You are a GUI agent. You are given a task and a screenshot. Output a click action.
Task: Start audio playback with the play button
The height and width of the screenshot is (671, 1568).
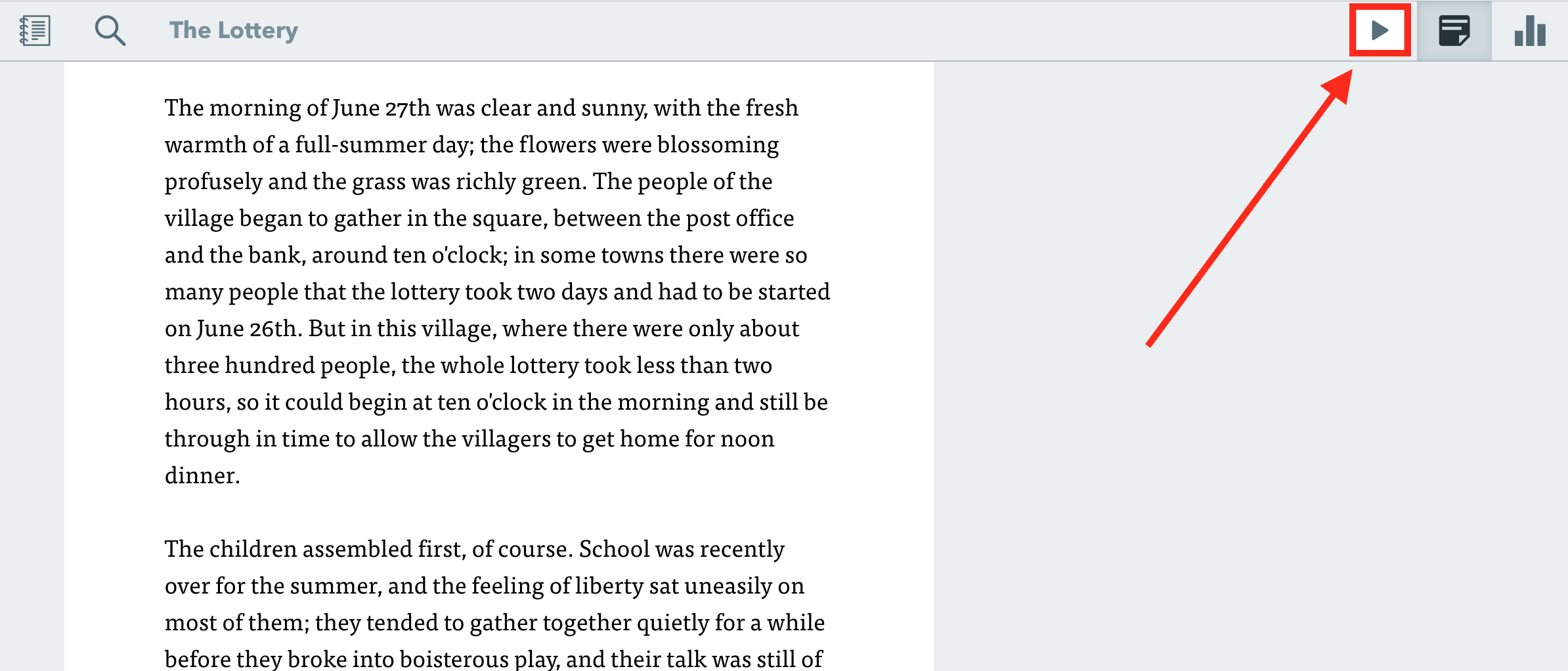[1380, 30]
